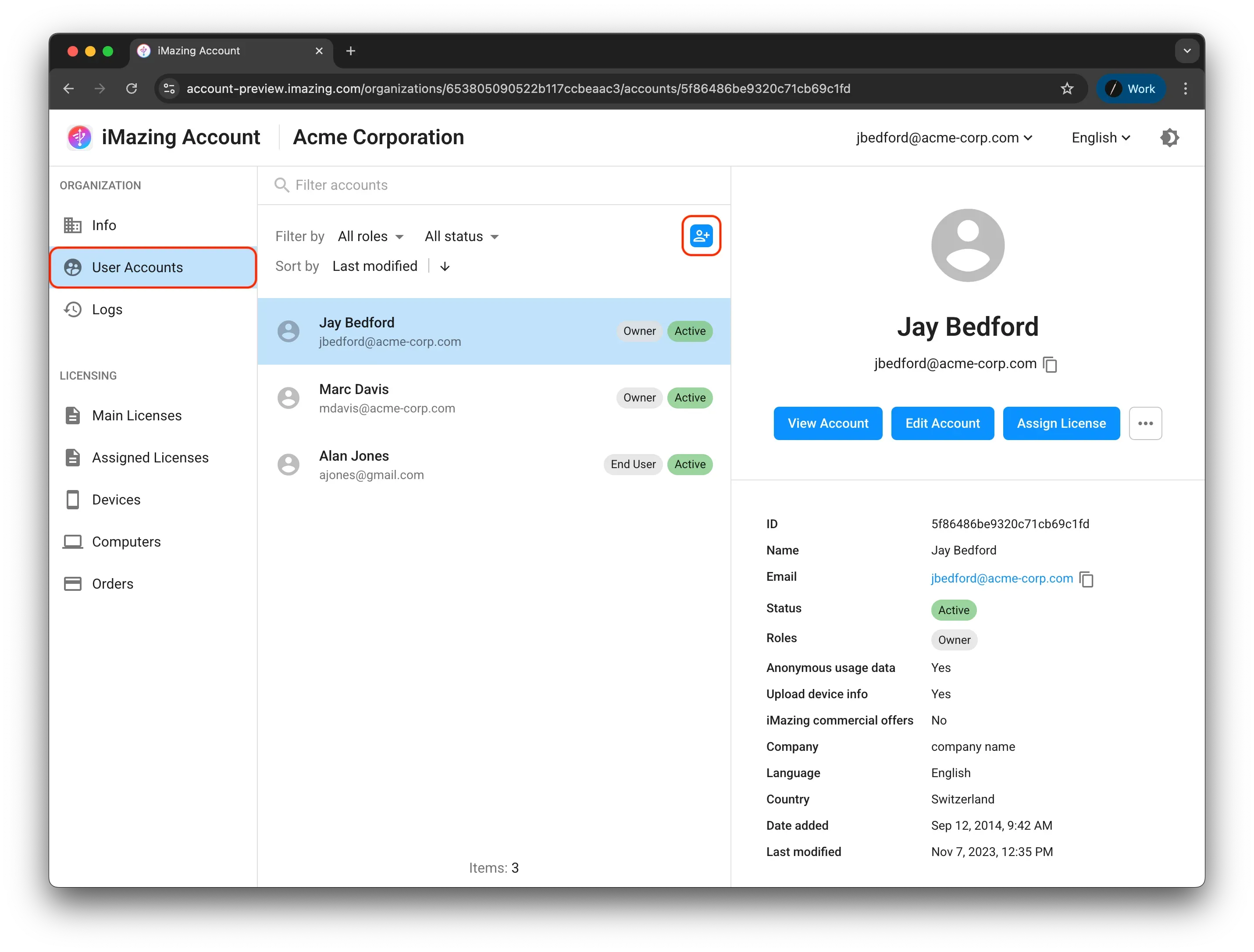Open the English language dropdown

click(x=1101, y=138)
